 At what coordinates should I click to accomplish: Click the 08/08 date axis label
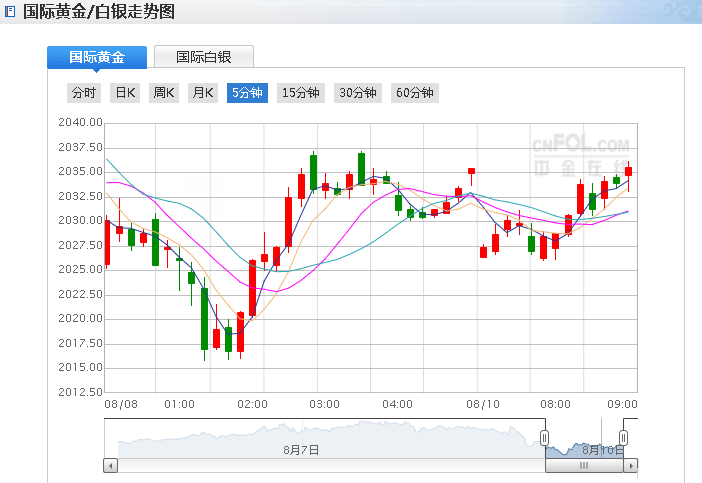[121, 404]
